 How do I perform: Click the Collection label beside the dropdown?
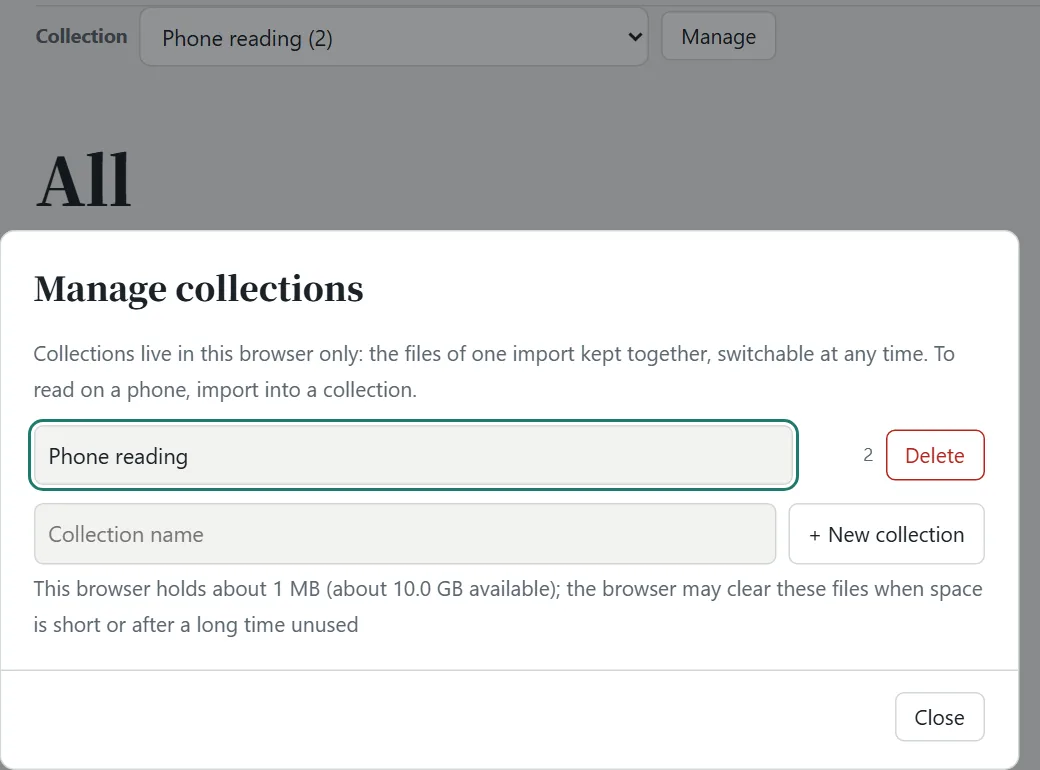click(82, 36)
